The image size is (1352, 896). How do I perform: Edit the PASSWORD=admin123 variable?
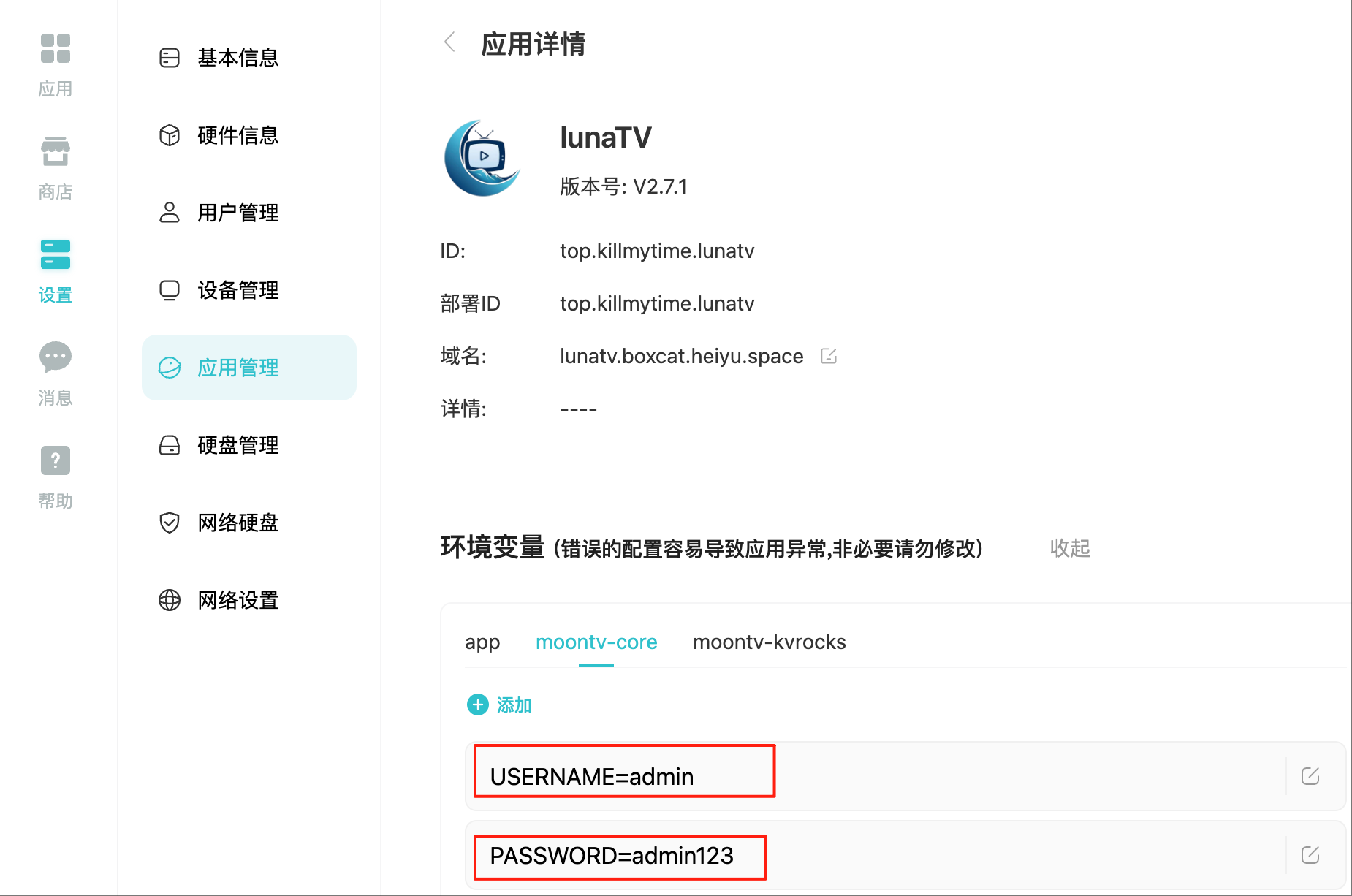click(1310, 855)
